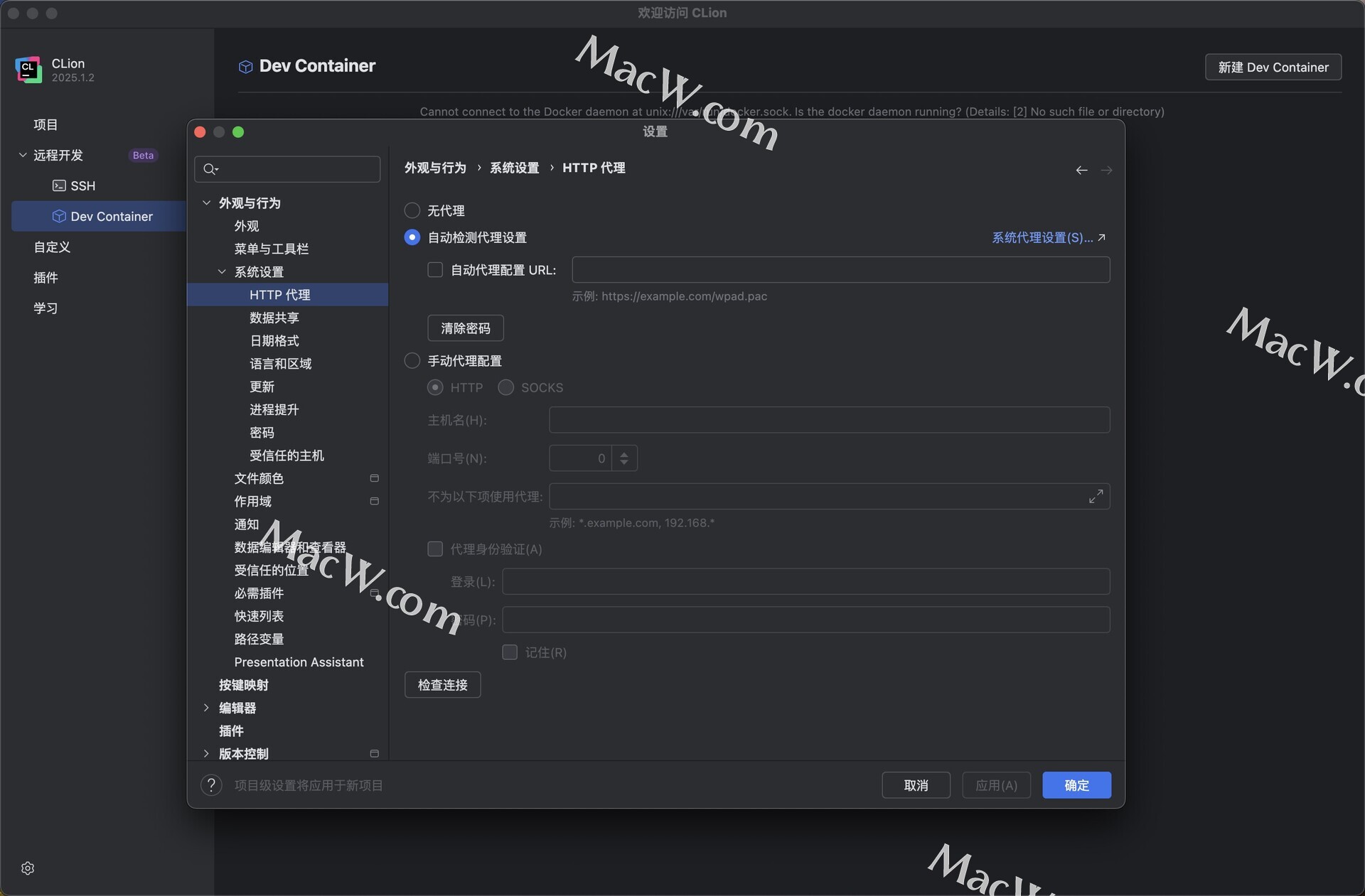Click the help question mark icon

pyautogui.click(x=211, y=785)
